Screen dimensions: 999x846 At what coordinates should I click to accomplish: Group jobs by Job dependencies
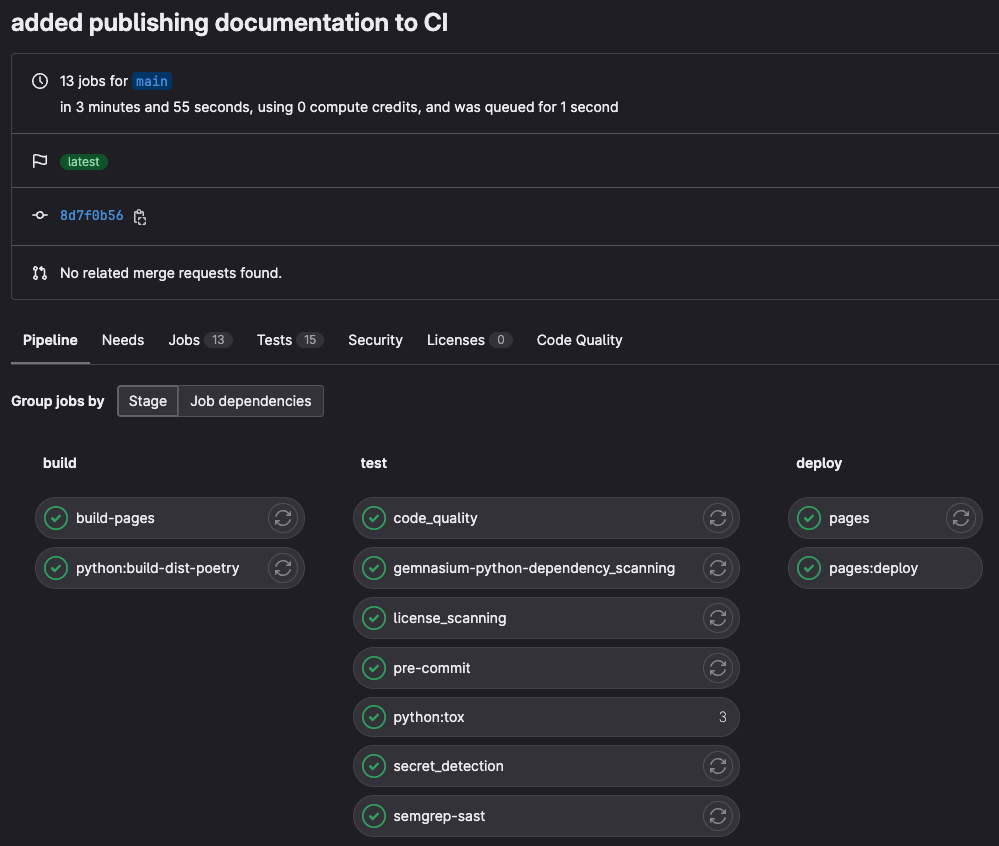point(251,401)
